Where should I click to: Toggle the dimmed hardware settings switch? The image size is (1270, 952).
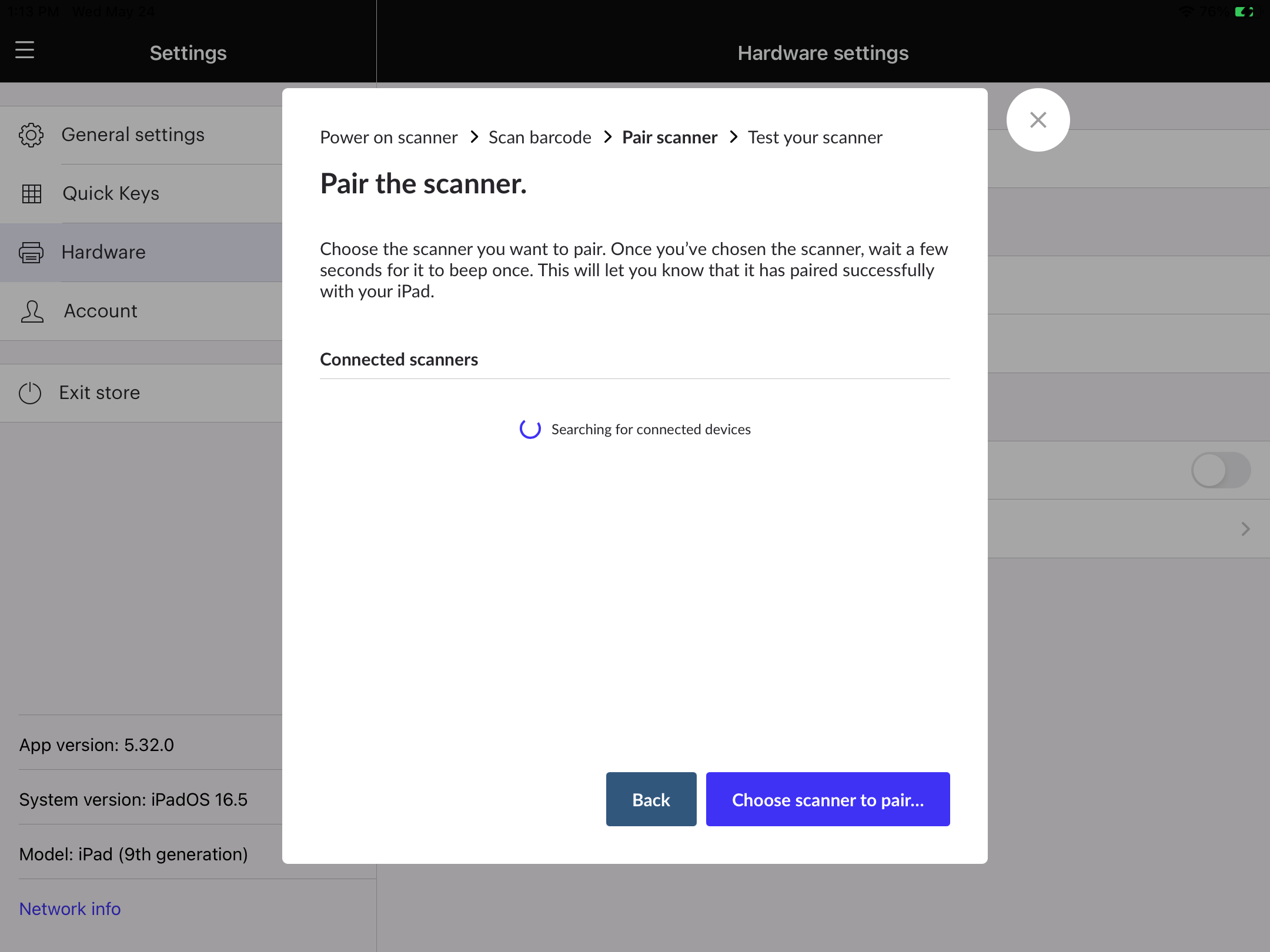(x=1221, y=470)
